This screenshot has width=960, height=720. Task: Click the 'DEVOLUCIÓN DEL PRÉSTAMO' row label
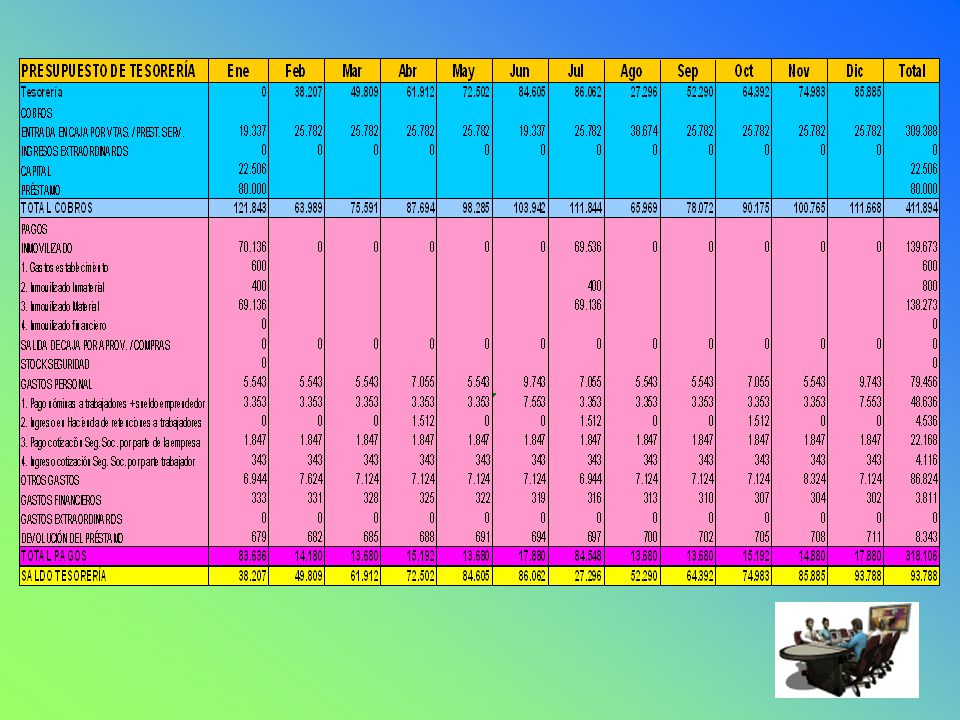coord(72,538)
